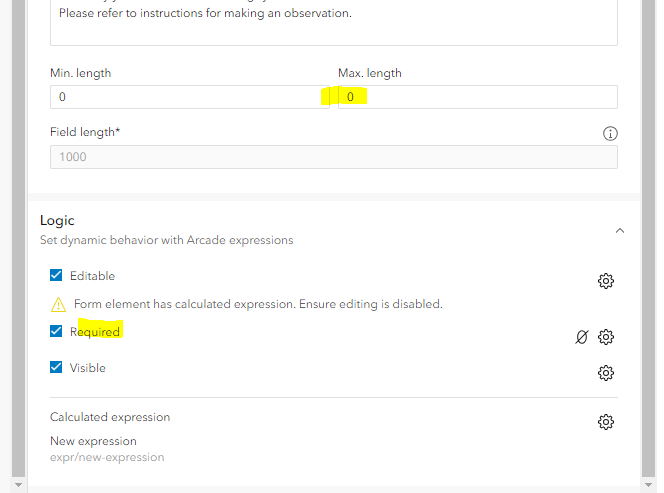
Task: Click the text area with observation instructions
Action: click(x=333, y=22)
